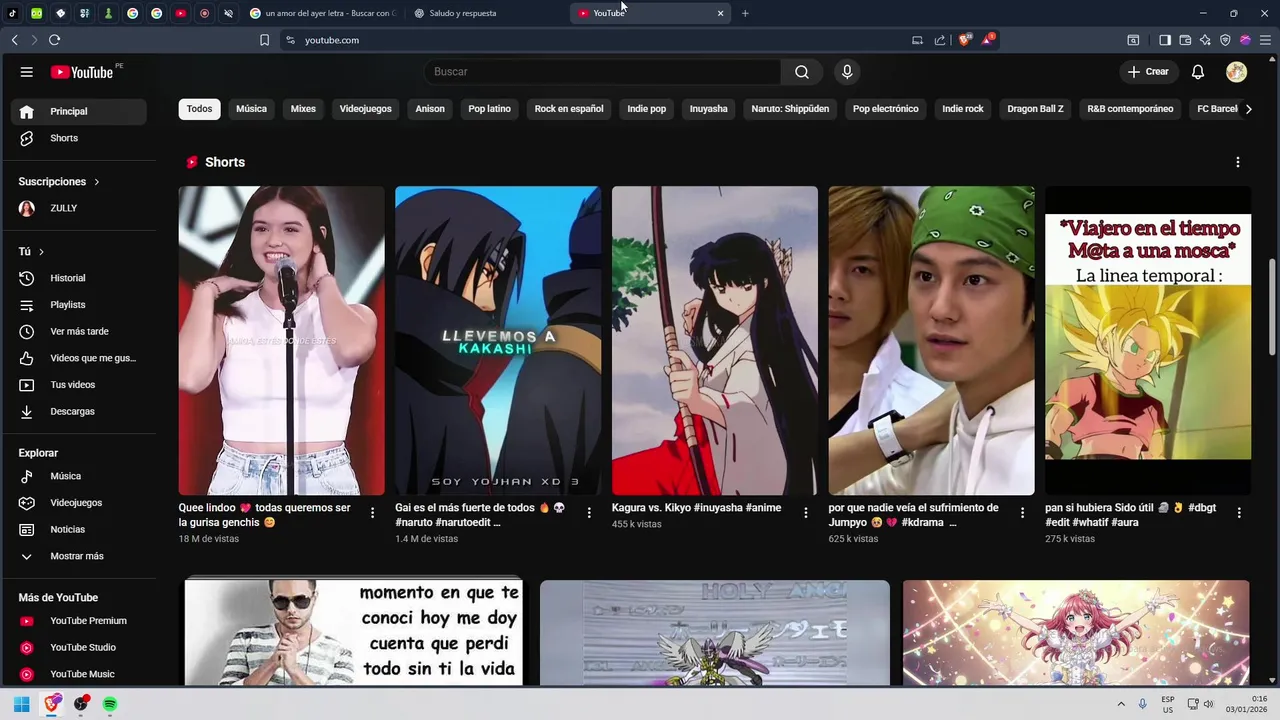The width and height of the screenshot is (1280, 720).
Task: Open YouTube Premium link
Action: pyautogui.click(x=78, y=621)
